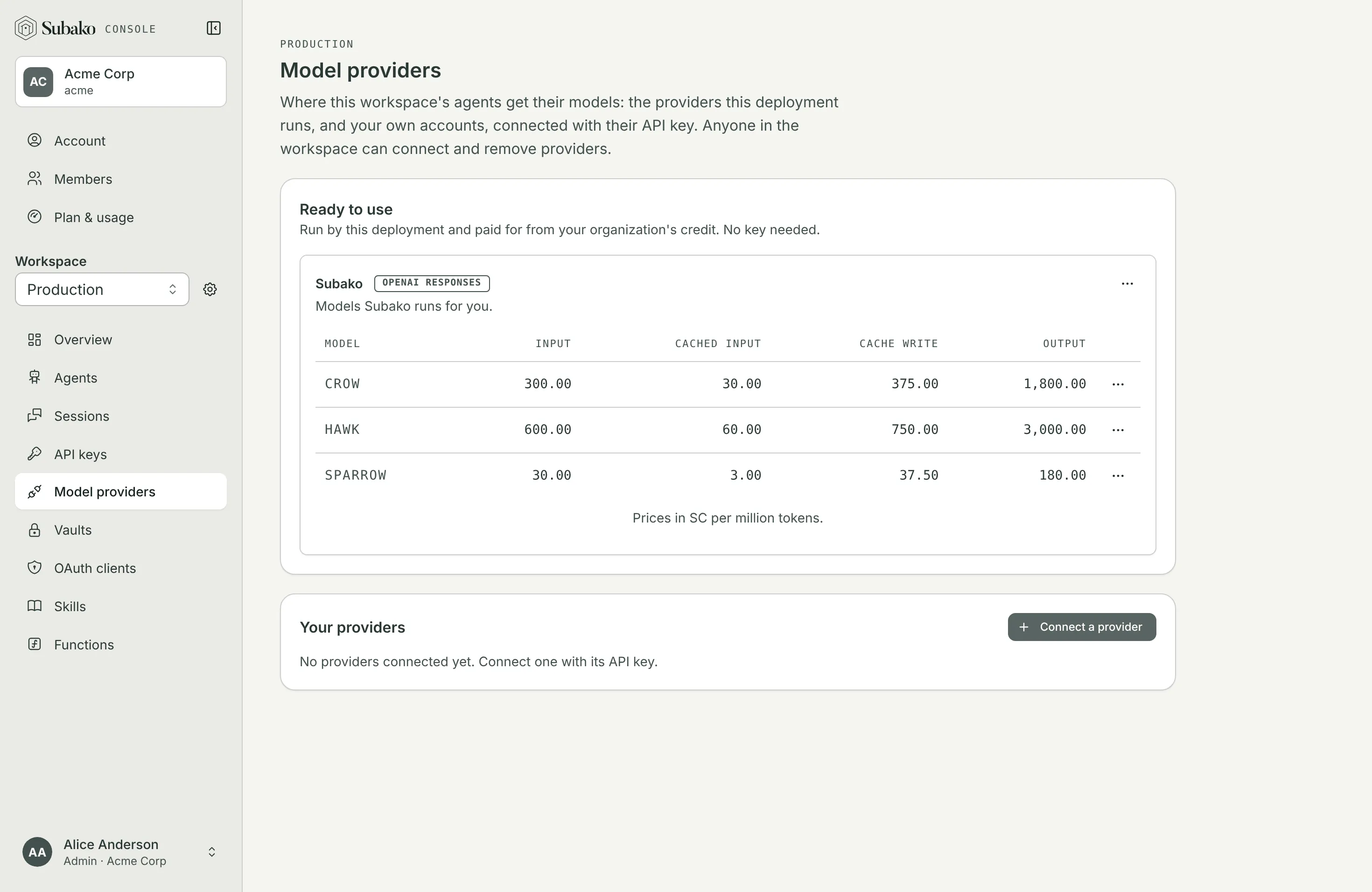Click the Account person icon

click(35, 140)
